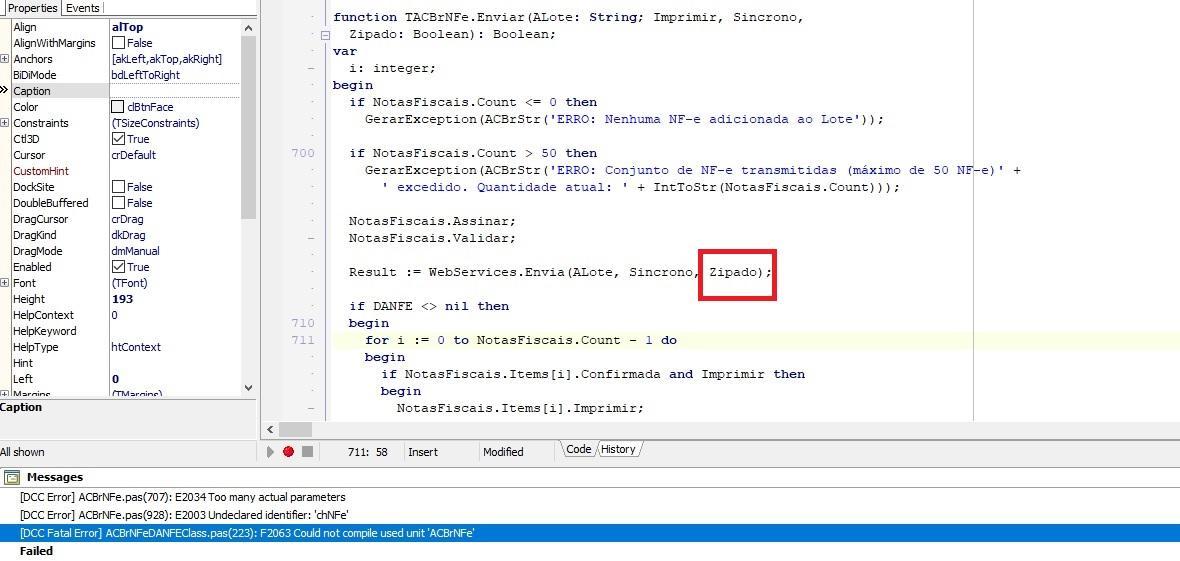The width and height of the screenshot is (1180, 561).
Task: Collapse the code block fold marker
Action: [325, 35]
